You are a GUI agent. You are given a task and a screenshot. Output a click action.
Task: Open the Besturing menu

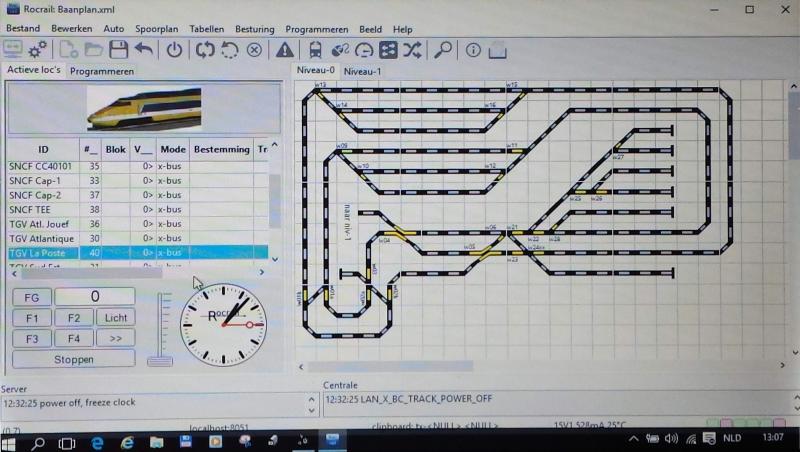255,29
